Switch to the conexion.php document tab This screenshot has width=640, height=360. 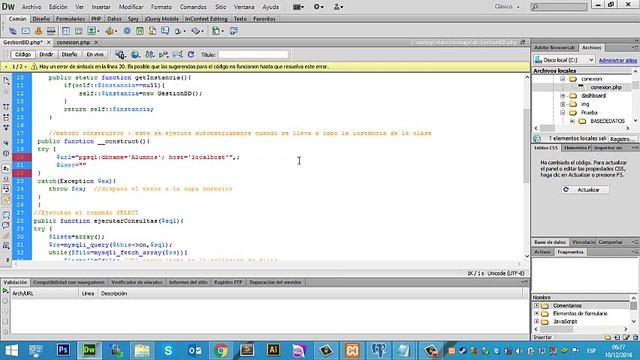[73, 42]
